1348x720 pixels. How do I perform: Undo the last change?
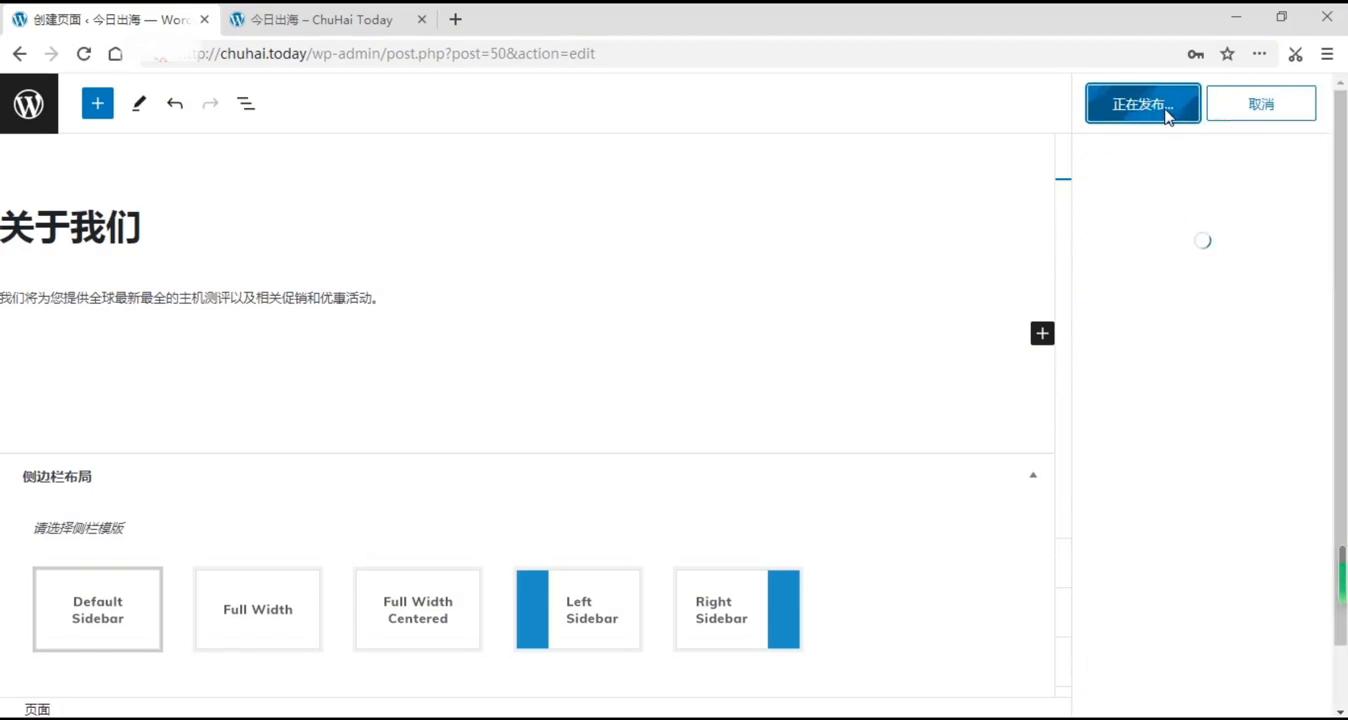click(175, 103)
